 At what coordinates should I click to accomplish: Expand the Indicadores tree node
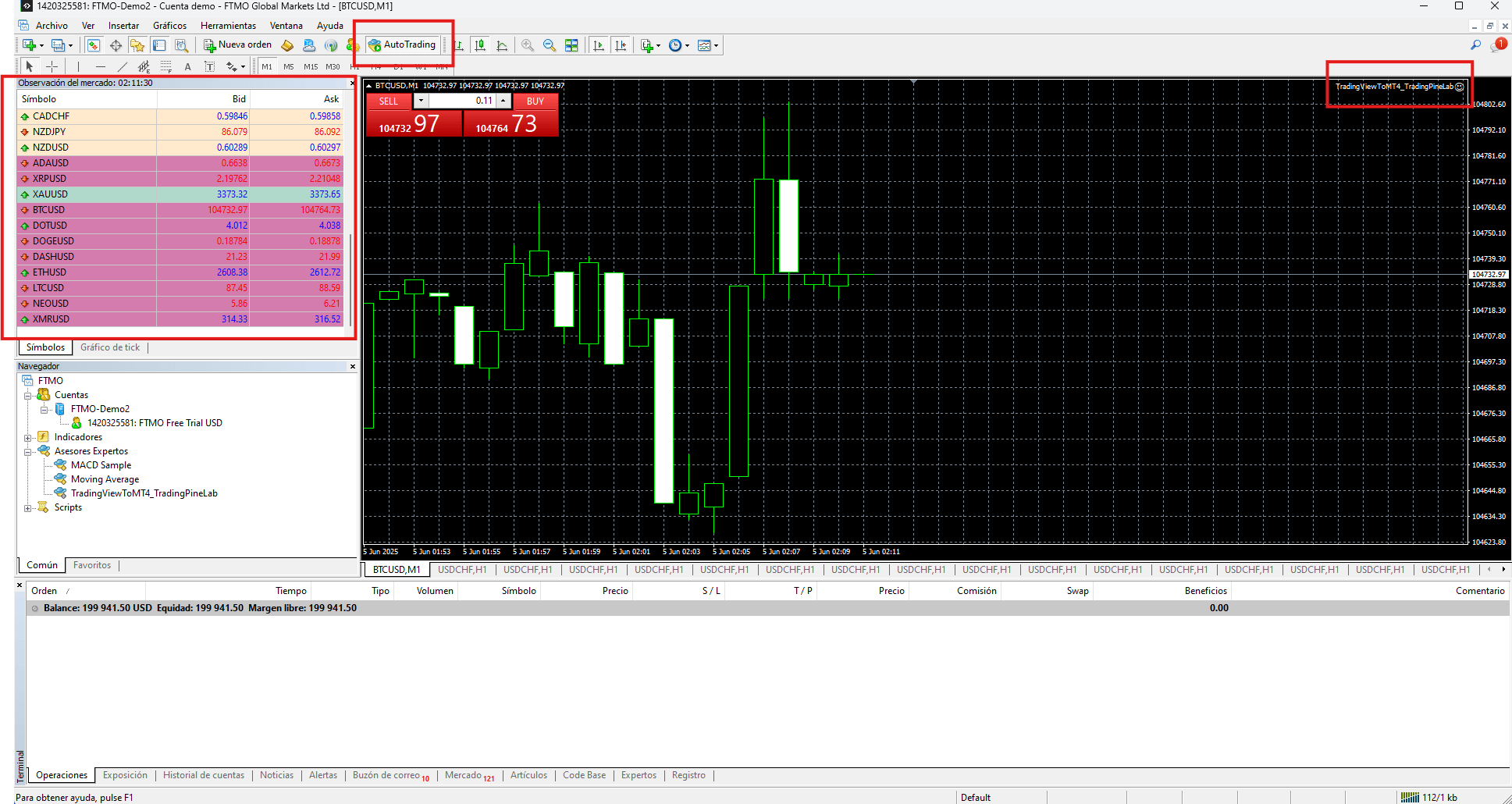click(x=28, y=438)
